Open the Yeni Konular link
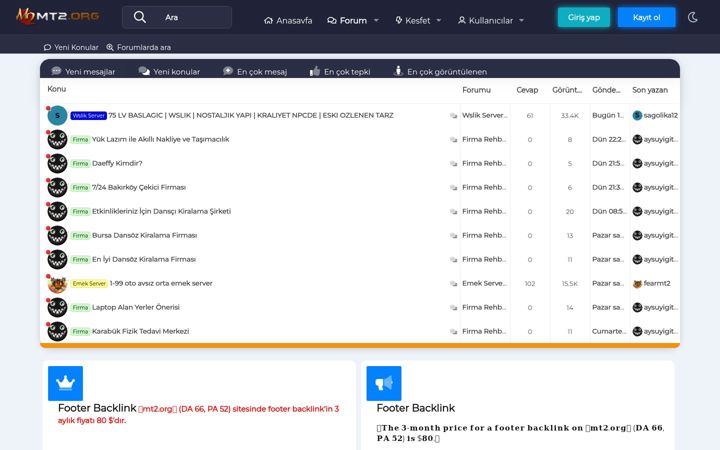This screenshot has width=720, height=450. [x=71, y=47]
